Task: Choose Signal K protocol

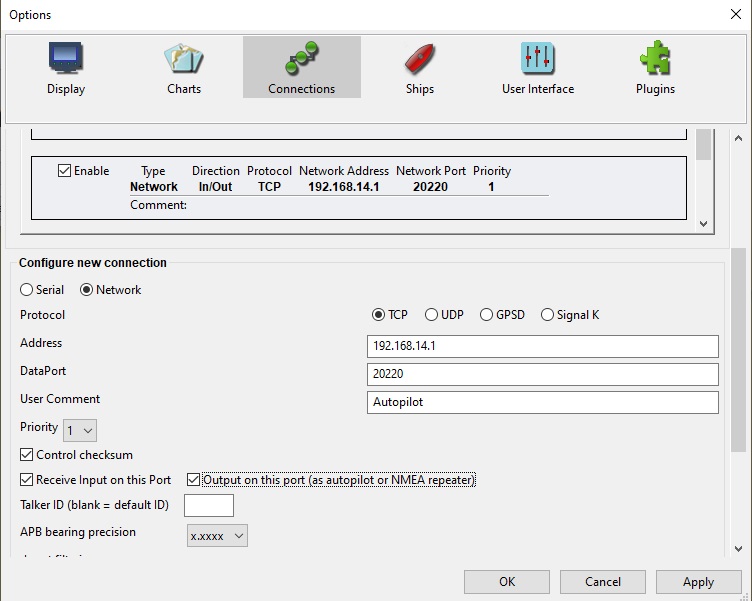Action: tap(547, 315)
